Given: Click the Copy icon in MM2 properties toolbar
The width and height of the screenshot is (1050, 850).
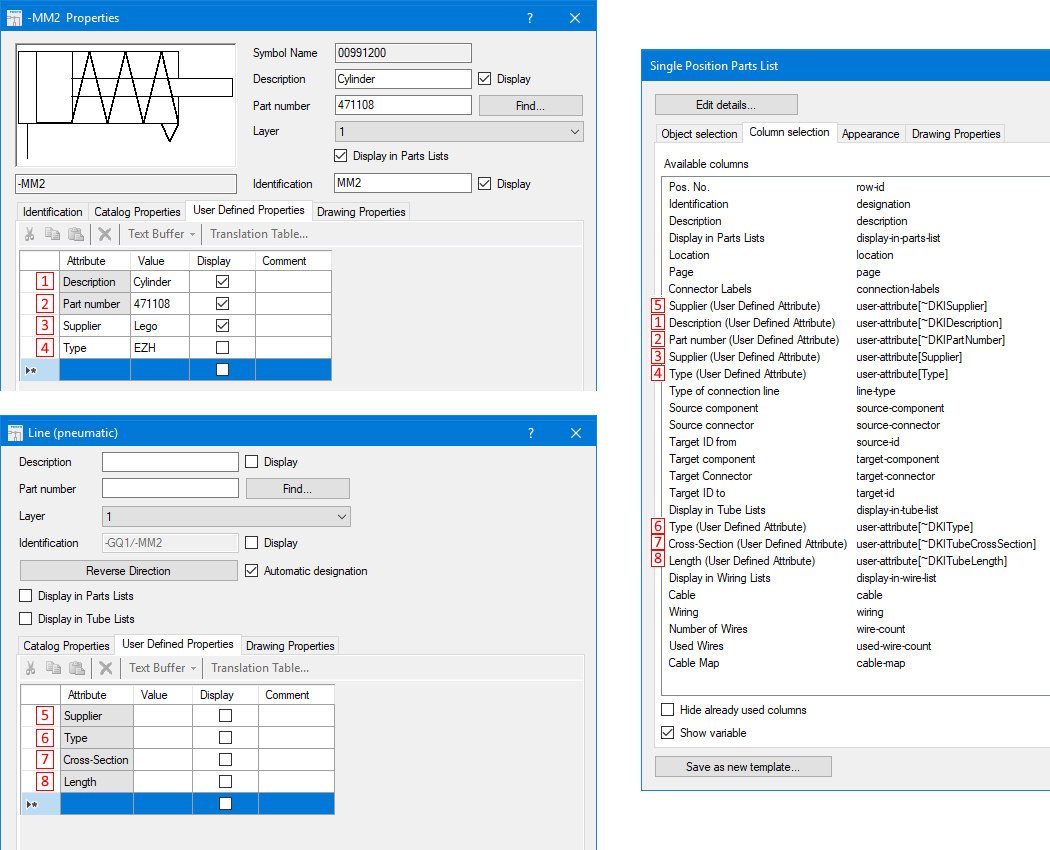Looking at the screenshot, I should (52, 233).
